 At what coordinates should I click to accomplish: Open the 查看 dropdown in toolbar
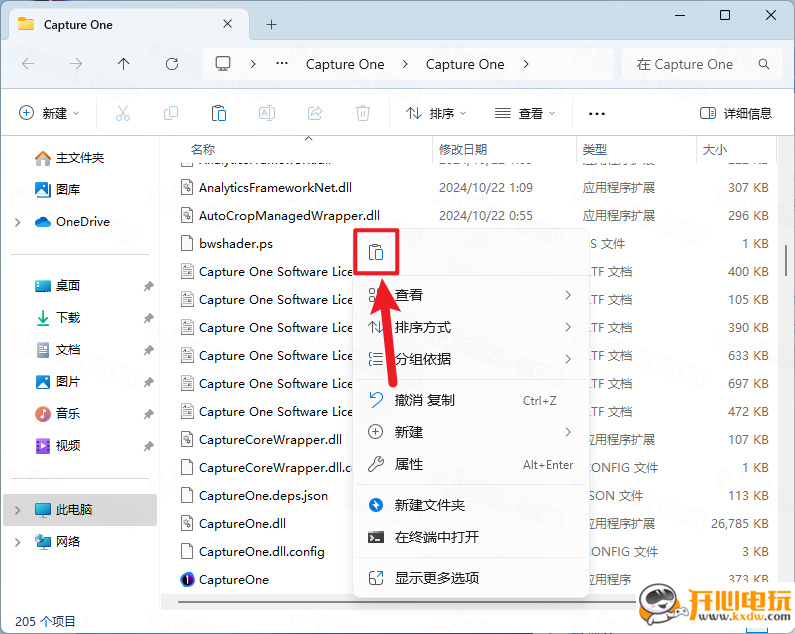pos(525,113)
